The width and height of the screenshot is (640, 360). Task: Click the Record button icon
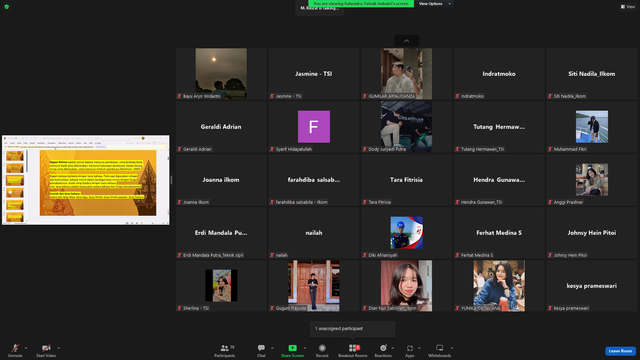pyautogui.click(x=322, y=348)
